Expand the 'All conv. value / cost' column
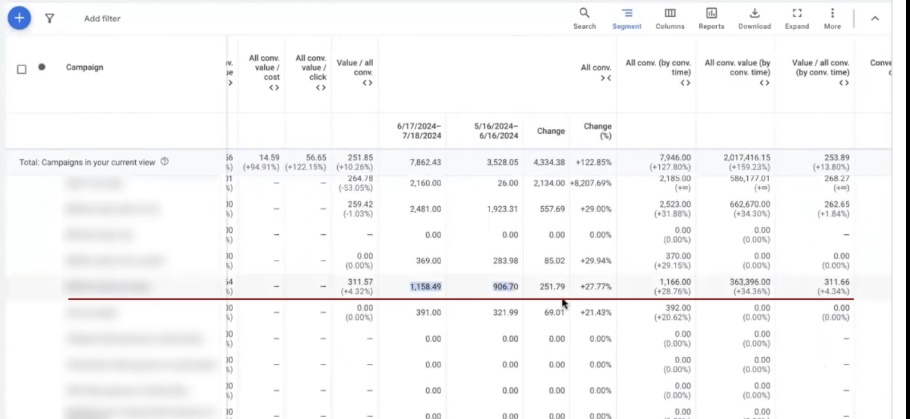The height and width of the screenshot is (419, 910). tap(272, 87)
